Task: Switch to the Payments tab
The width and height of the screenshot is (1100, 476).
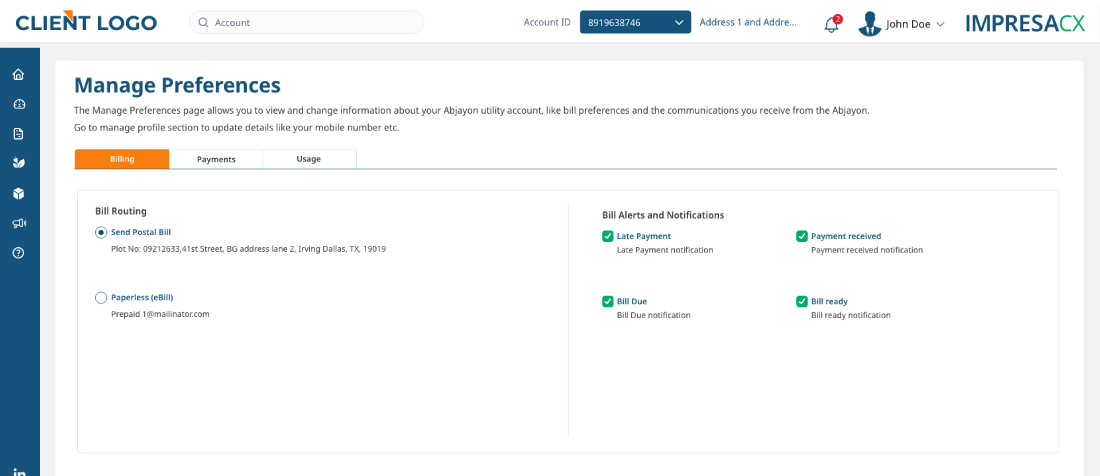Action: (x=216, y=159)
